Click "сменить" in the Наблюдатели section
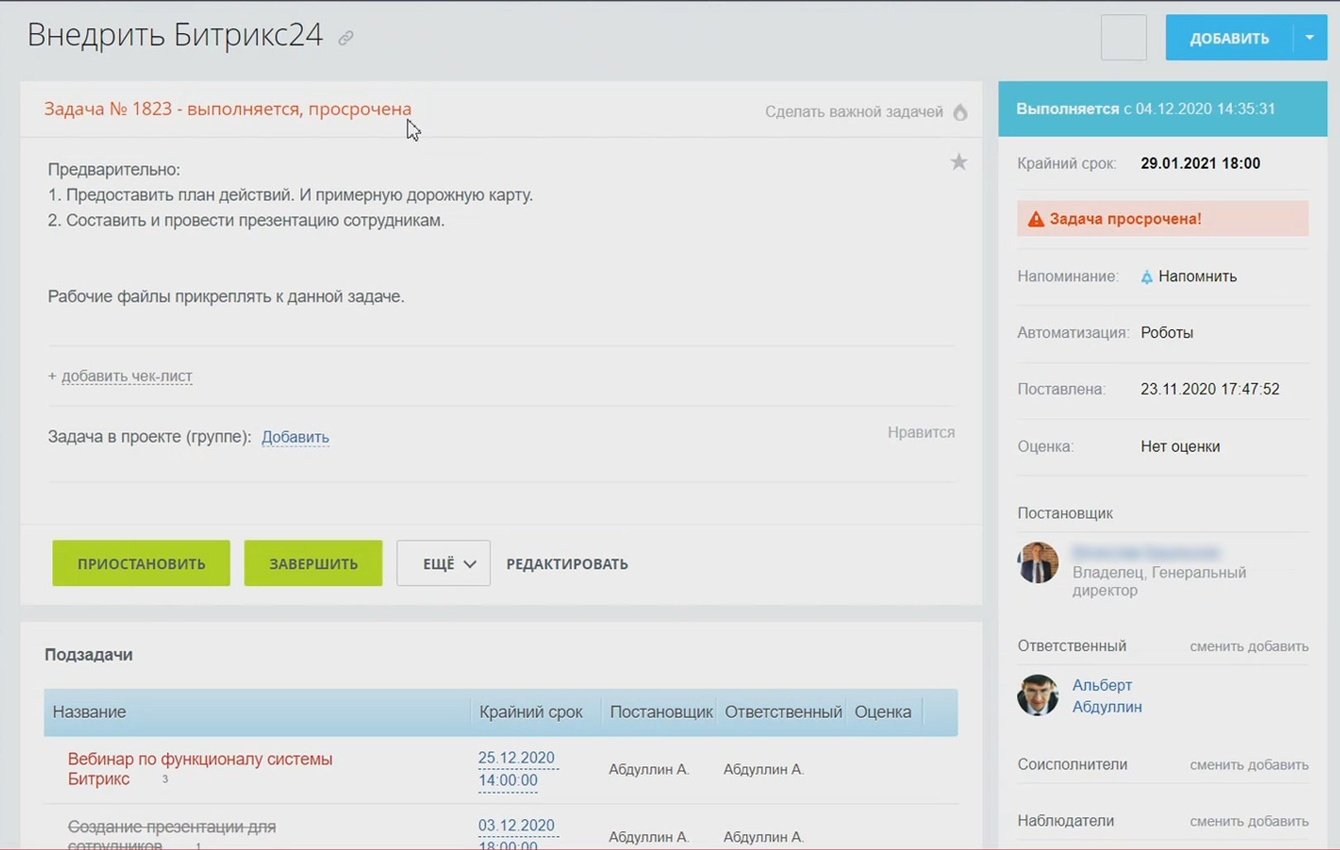The width and height of the screenshot is (1340, 850). [1216, 821]
